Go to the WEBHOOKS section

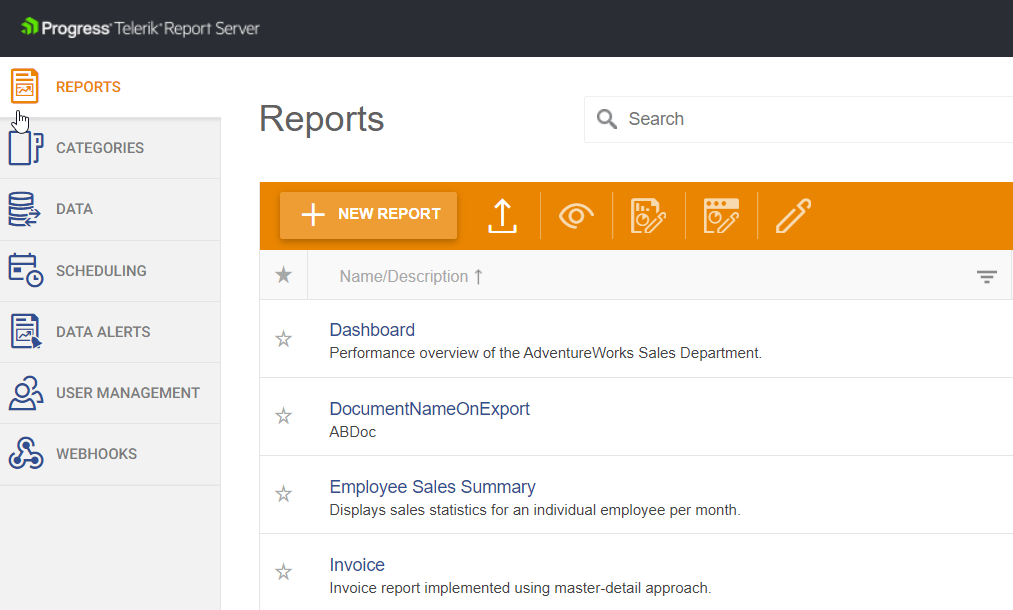coord(97,454)
